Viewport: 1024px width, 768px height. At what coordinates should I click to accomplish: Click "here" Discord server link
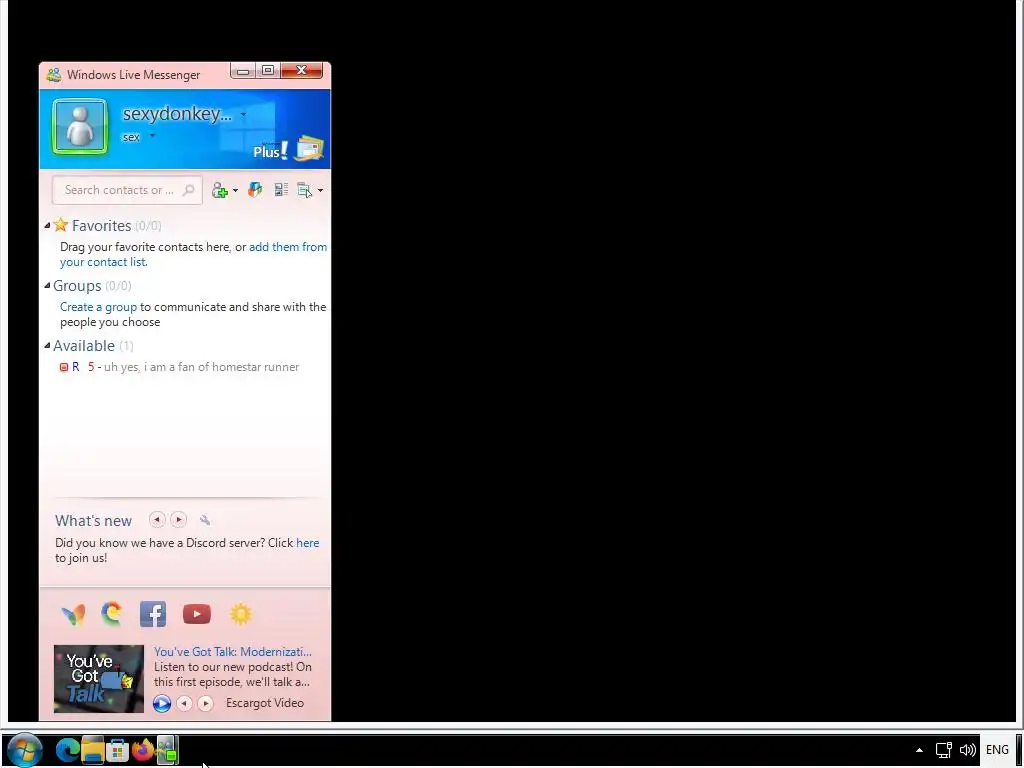pos(308,543)
